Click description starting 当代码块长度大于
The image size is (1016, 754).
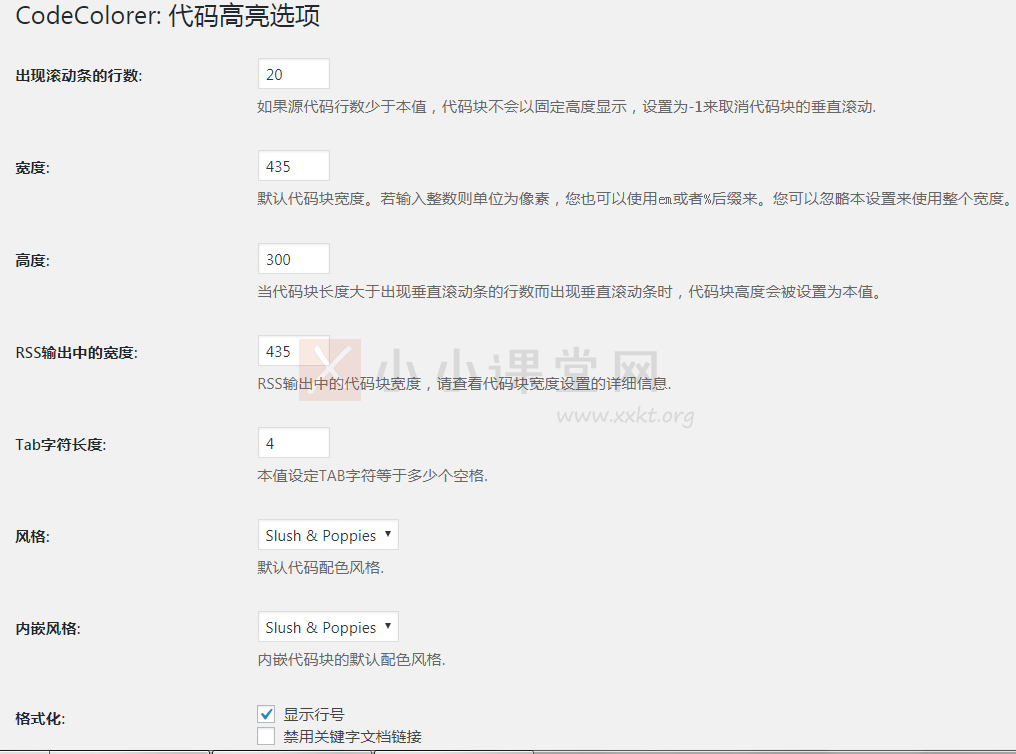pyautogui.click(x=570, y=292)
